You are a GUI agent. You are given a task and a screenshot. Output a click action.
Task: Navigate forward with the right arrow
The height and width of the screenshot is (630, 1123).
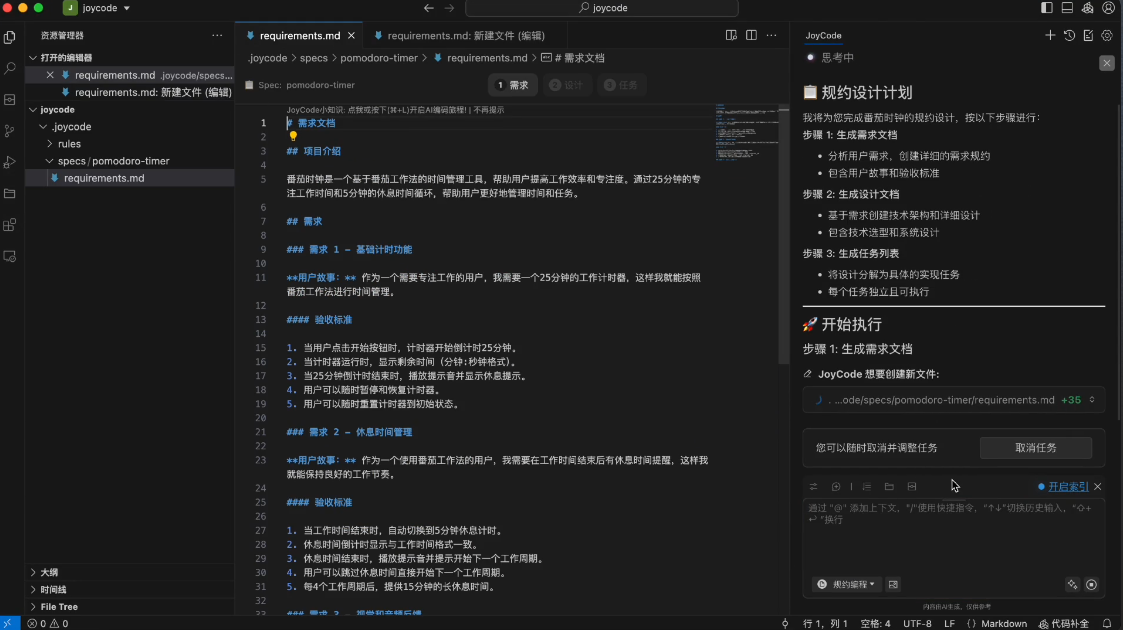(450, 8)
